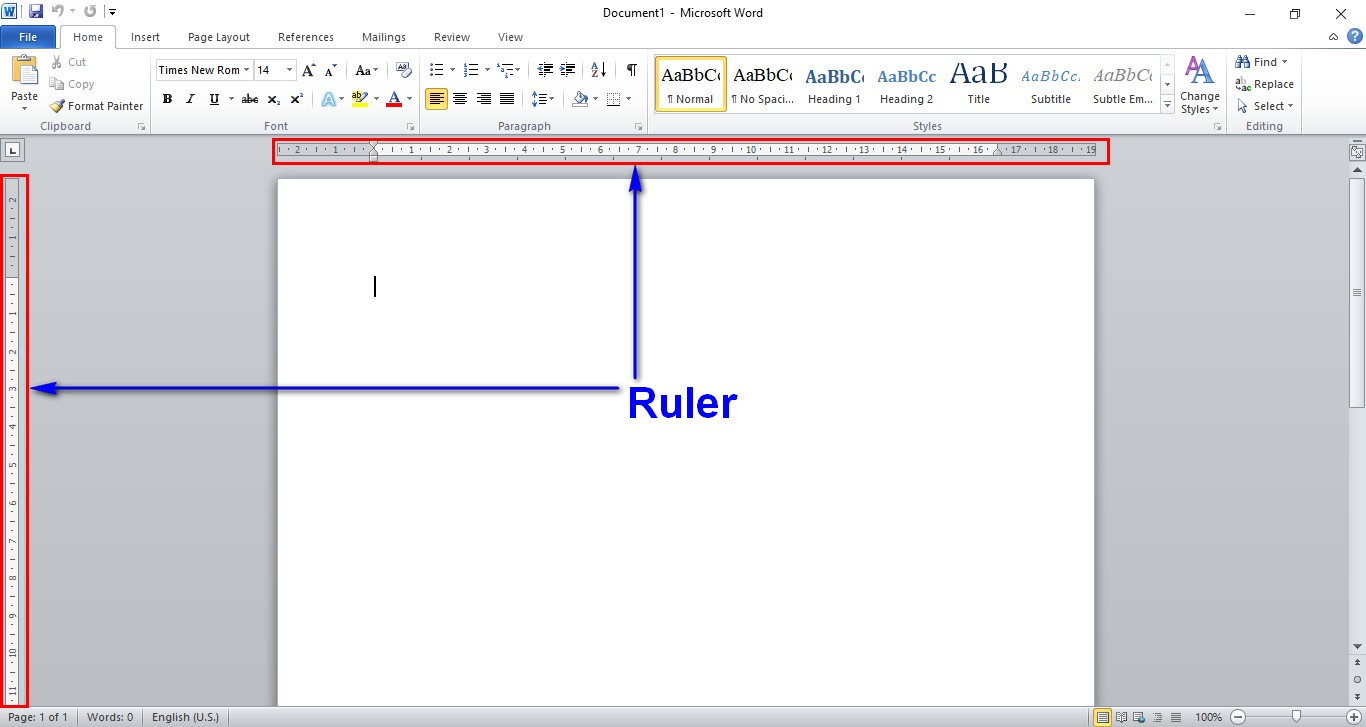Align text to the right
Viewport: 1366px width, 727px height.
(484, 99)
